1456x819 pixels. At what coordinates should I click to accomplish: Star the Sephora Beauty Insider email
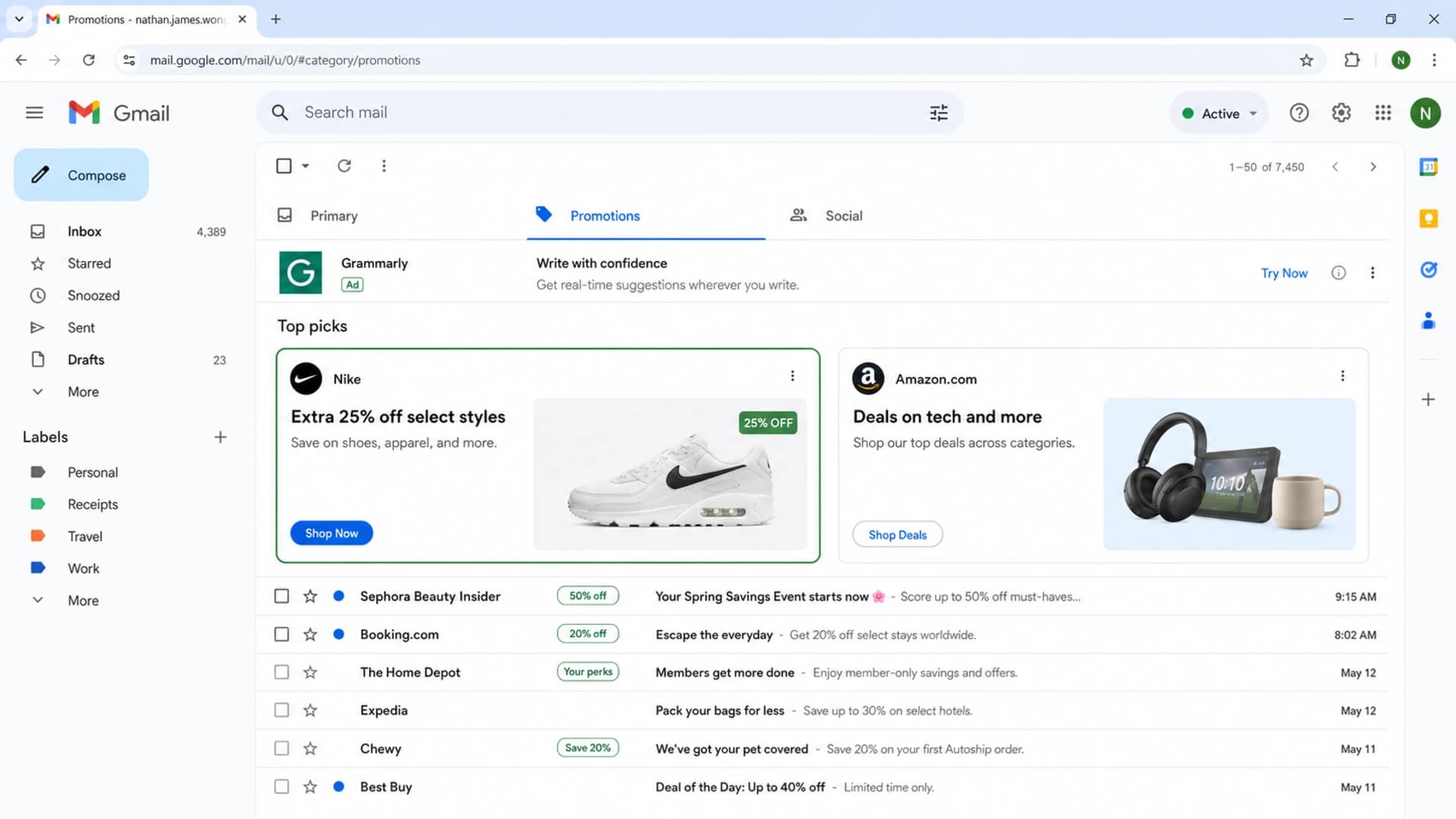coord(310,597)
